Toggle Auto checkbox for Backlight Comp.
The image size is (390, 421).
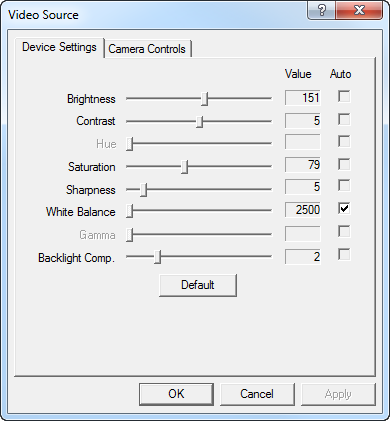[x=344, y=255]
